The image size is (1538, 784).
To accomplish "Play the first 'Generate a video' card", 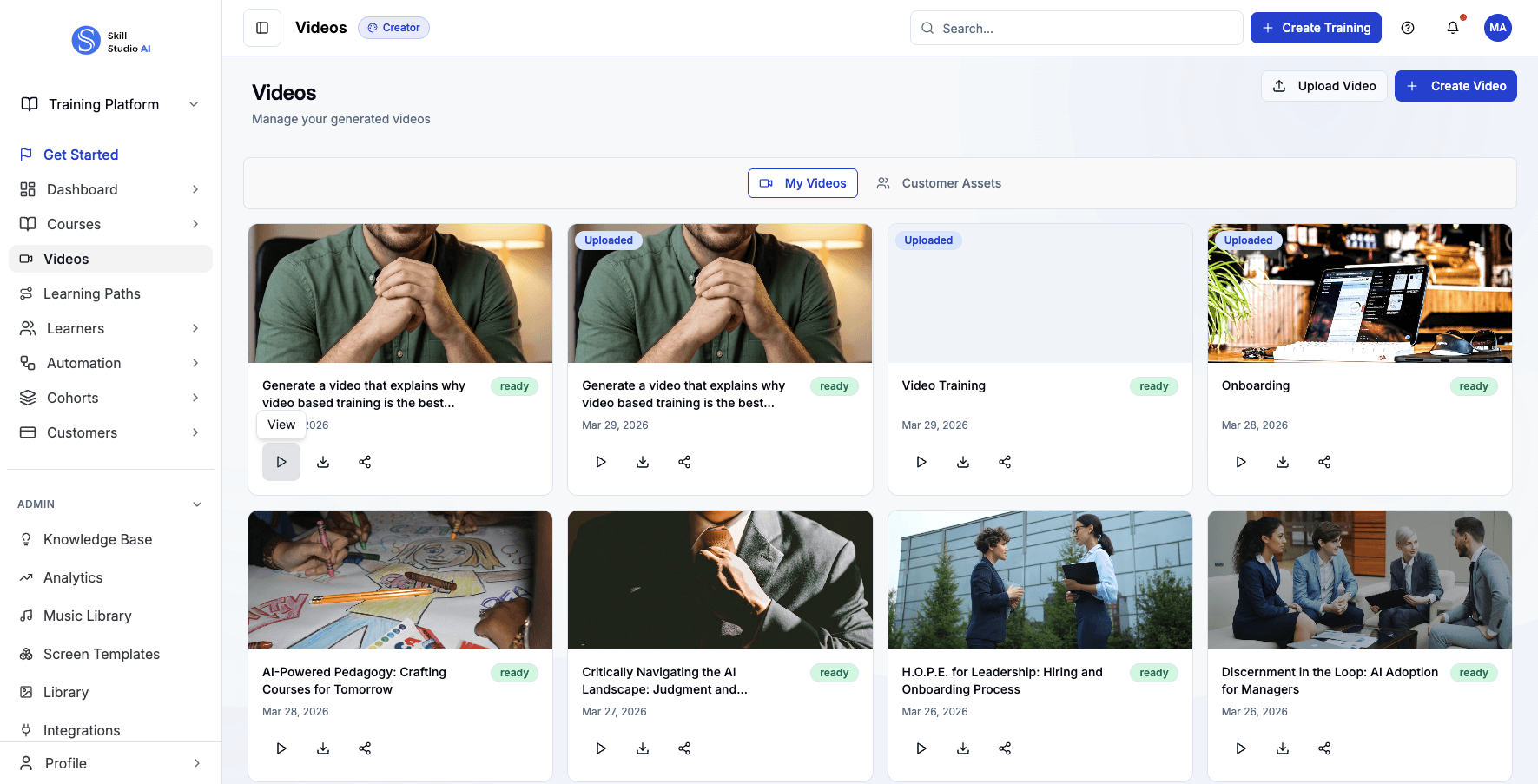I will coord(281,462).
